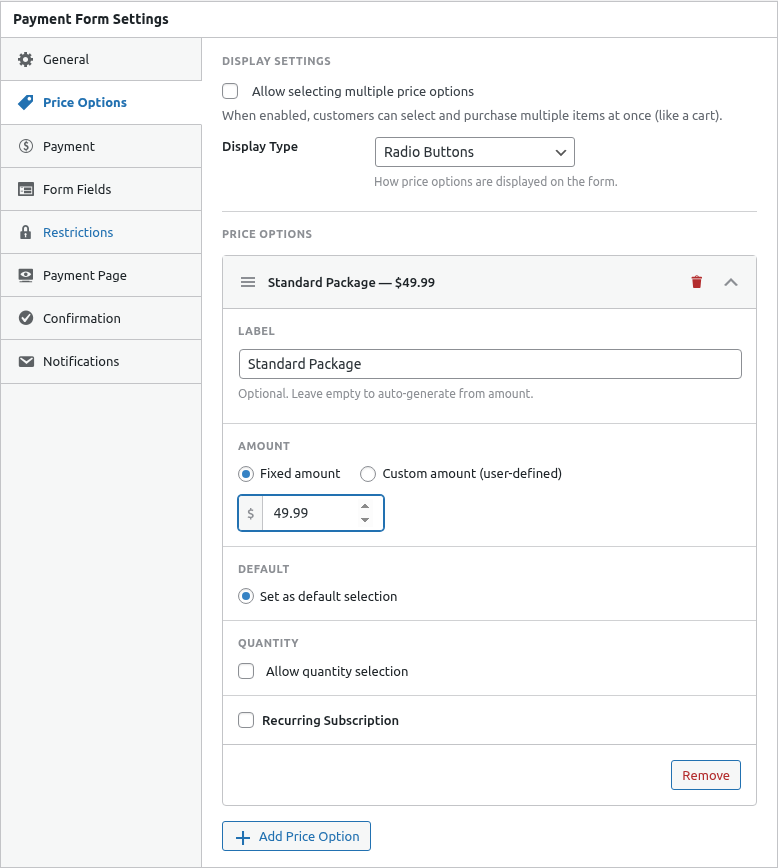
Task: Check Allow quantity selection
Action: 246,671
